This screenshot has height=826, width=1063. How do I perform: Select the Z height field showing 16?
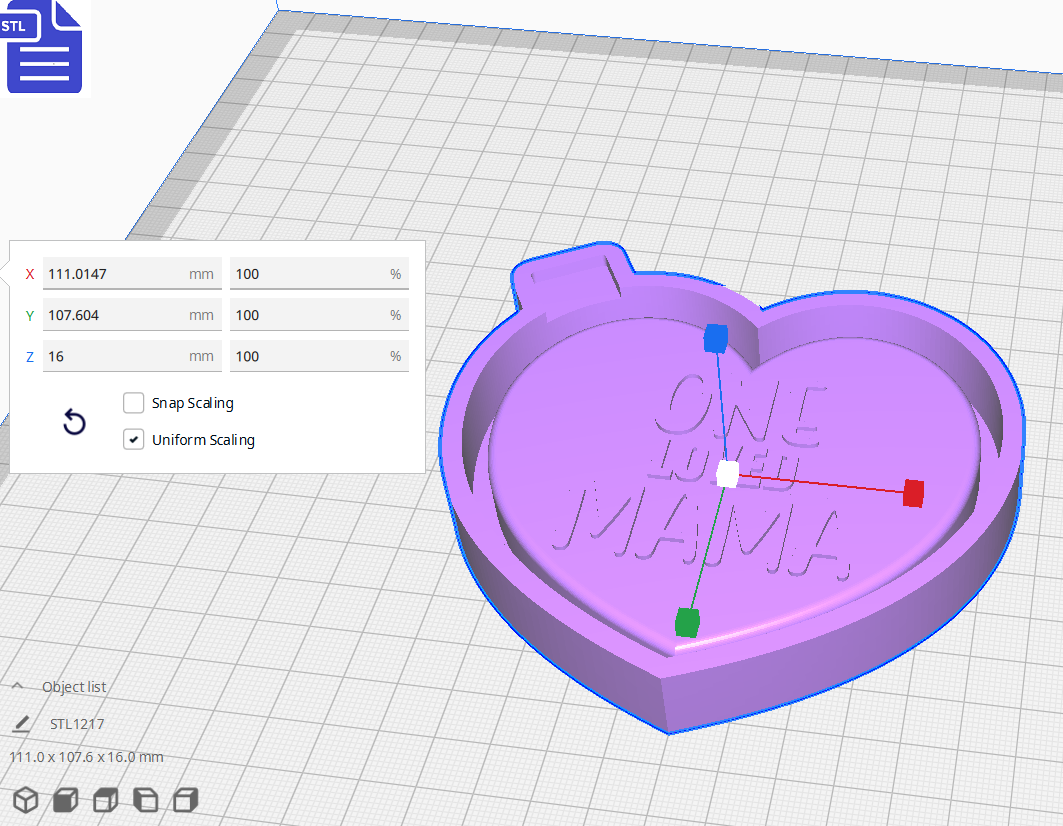131,356
